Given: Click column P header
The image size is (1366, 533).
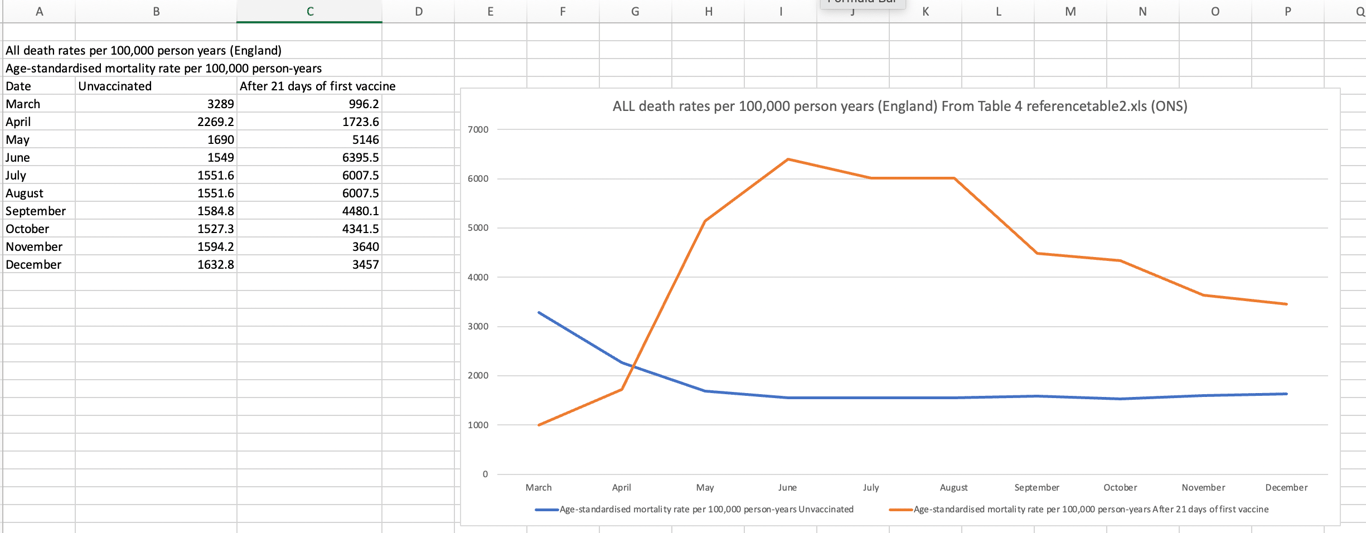Looking at the screenshot, I should click(x=1288, y=11).
